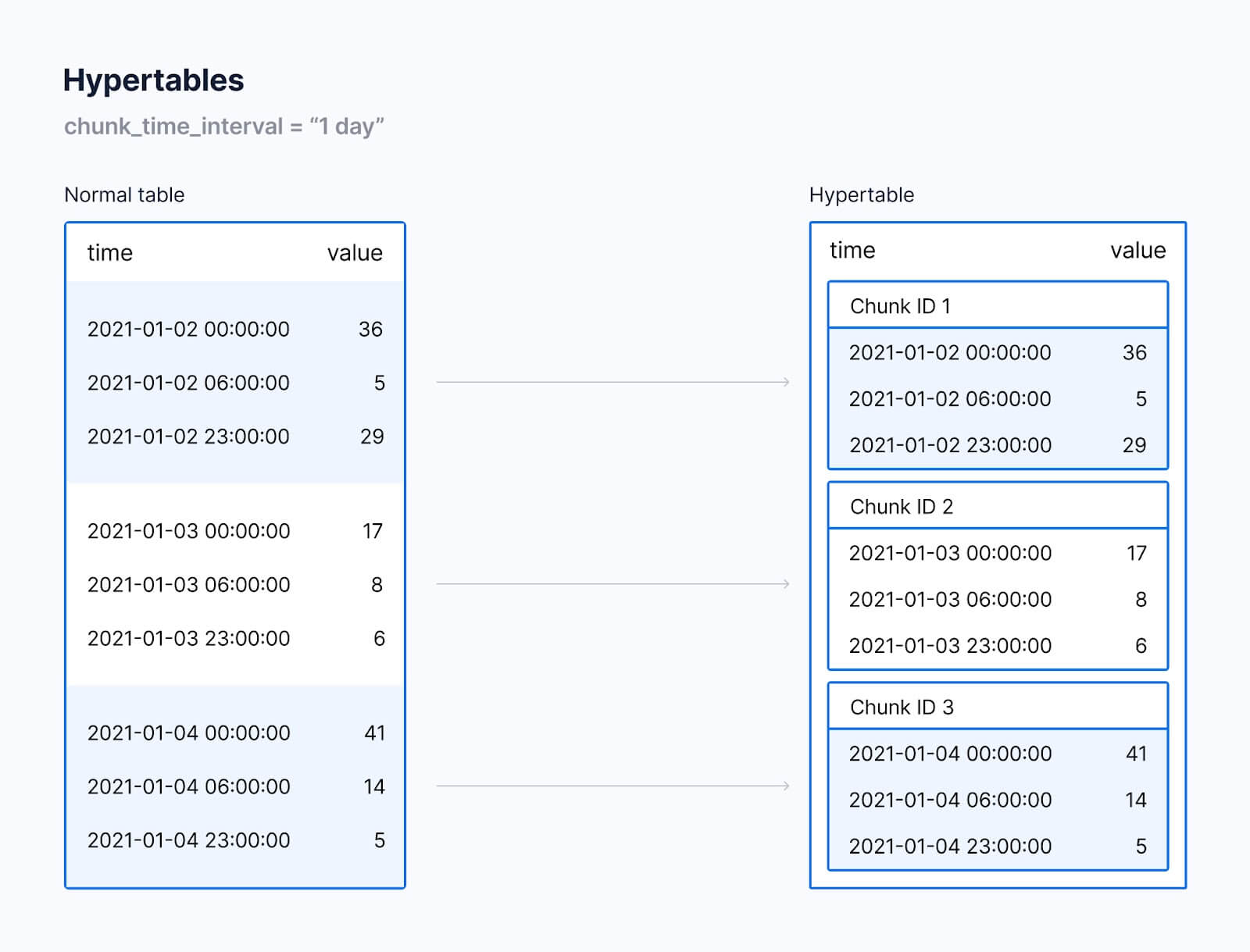Click the middle arrow pointing toward Chunk ID 2
1250x952 pixels.
pyautogui.click(x=612, y=584)
